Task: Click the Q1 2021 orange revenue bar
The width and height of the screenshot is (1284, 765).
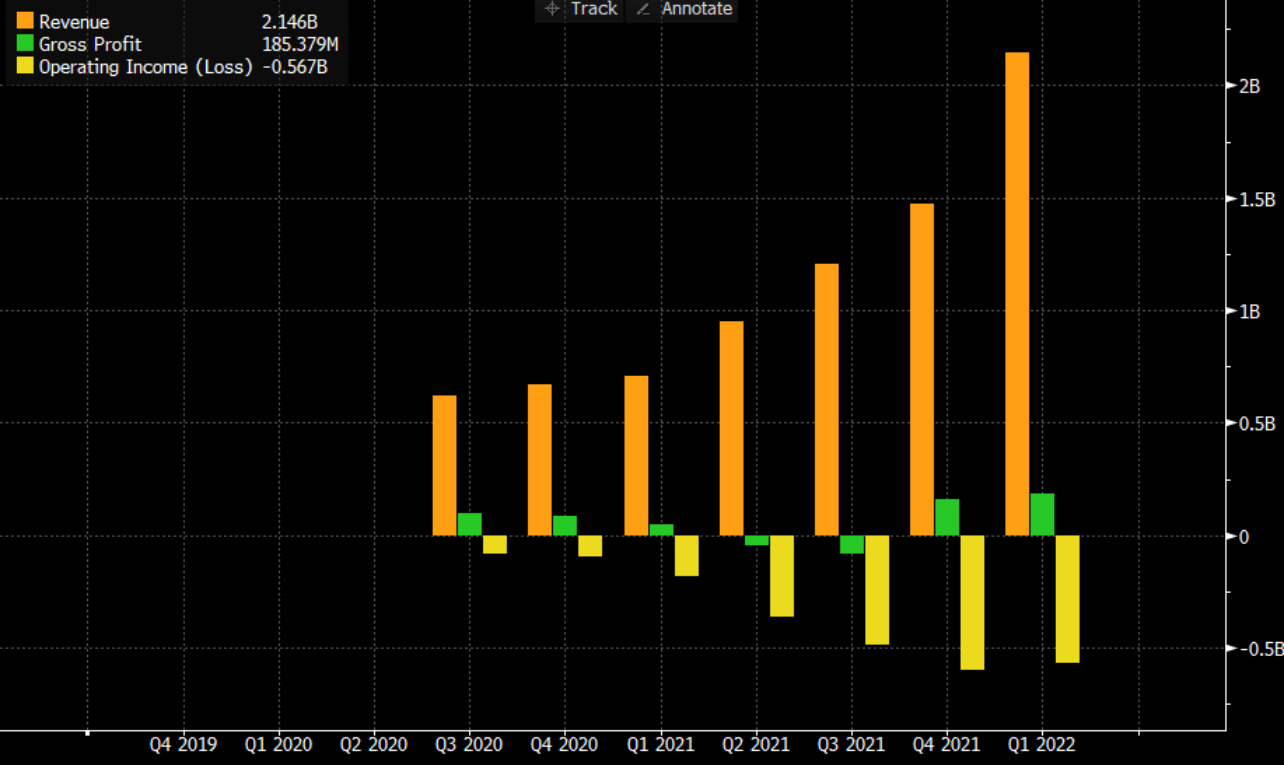Action: pyautogui.click(x=636, y=456)
